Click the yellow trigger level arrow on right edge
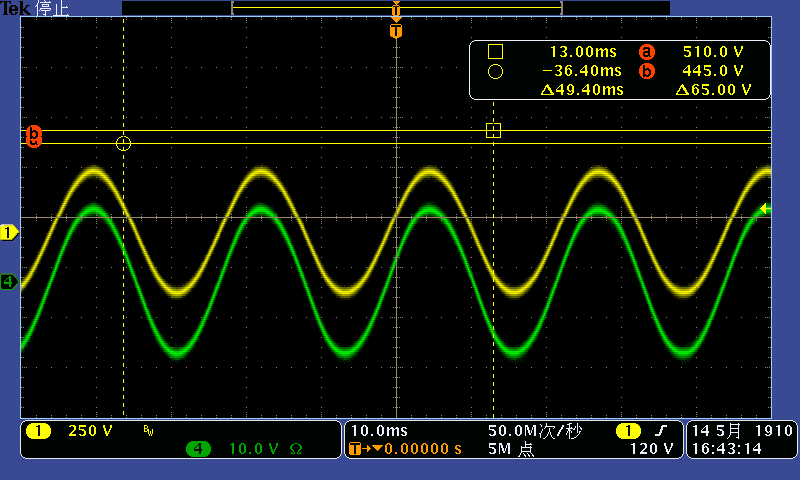This screenshot has width=800, height=480. pyautogui.click(x=765, y=209)
